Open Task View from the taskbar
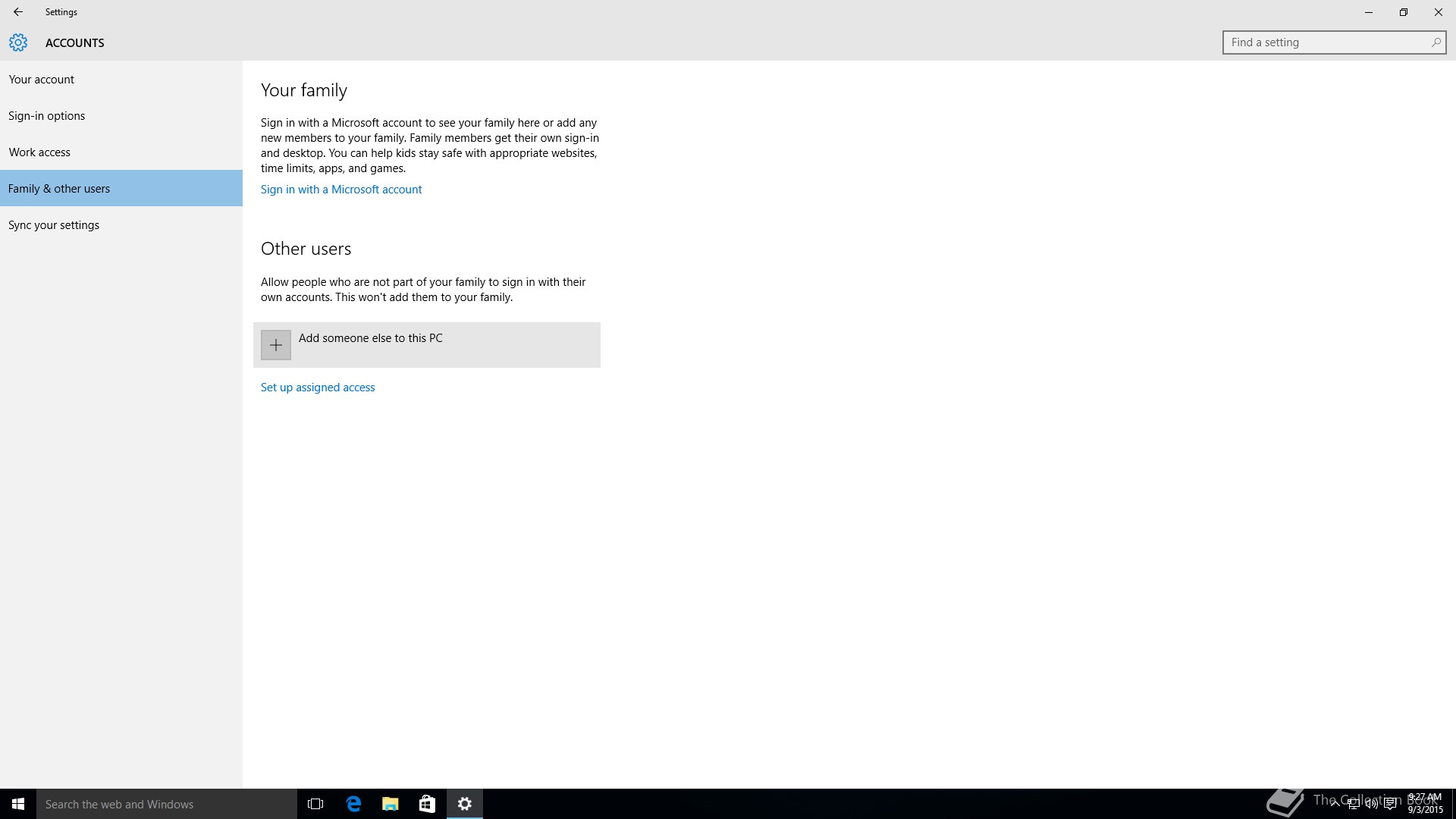Image resolution: width=1456 pixels, height=819 pixels. coord(315,804)
